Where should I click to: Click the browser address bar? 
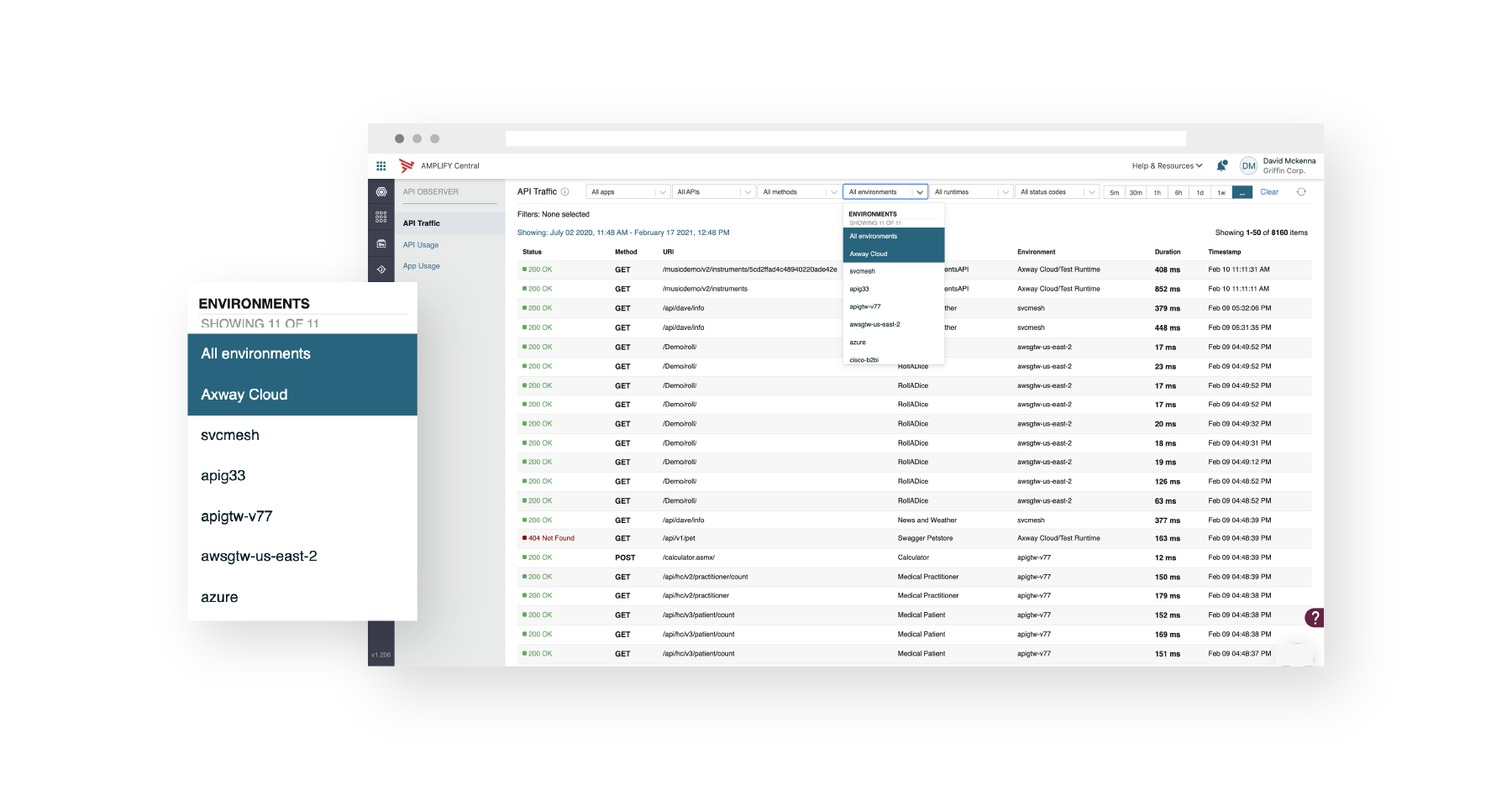(x=846, y=139)
